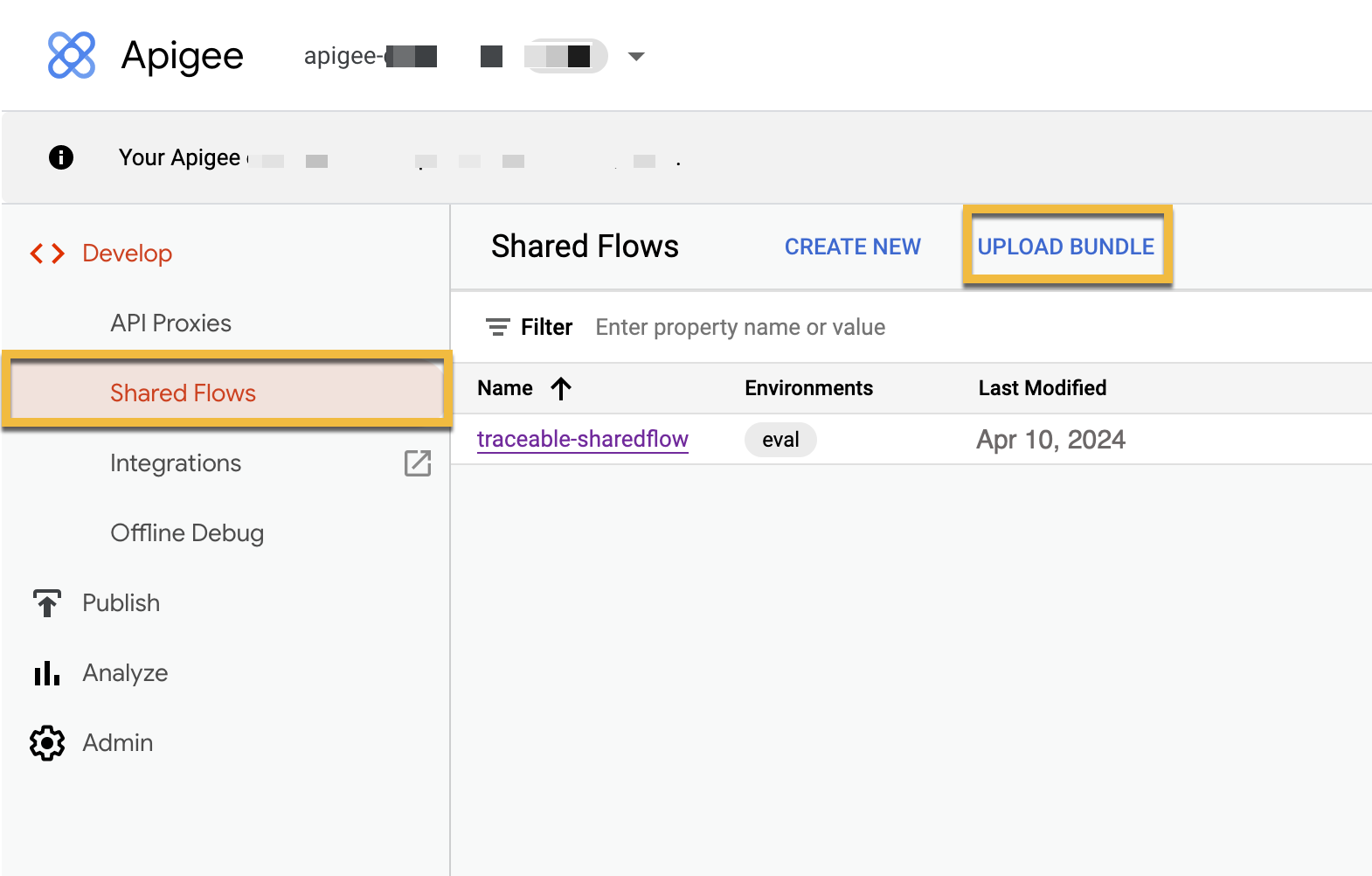Click the ascending sort arrow next to Name
Image resolution: width=1372 pixels, height=876 pixels.
point(561,388)
